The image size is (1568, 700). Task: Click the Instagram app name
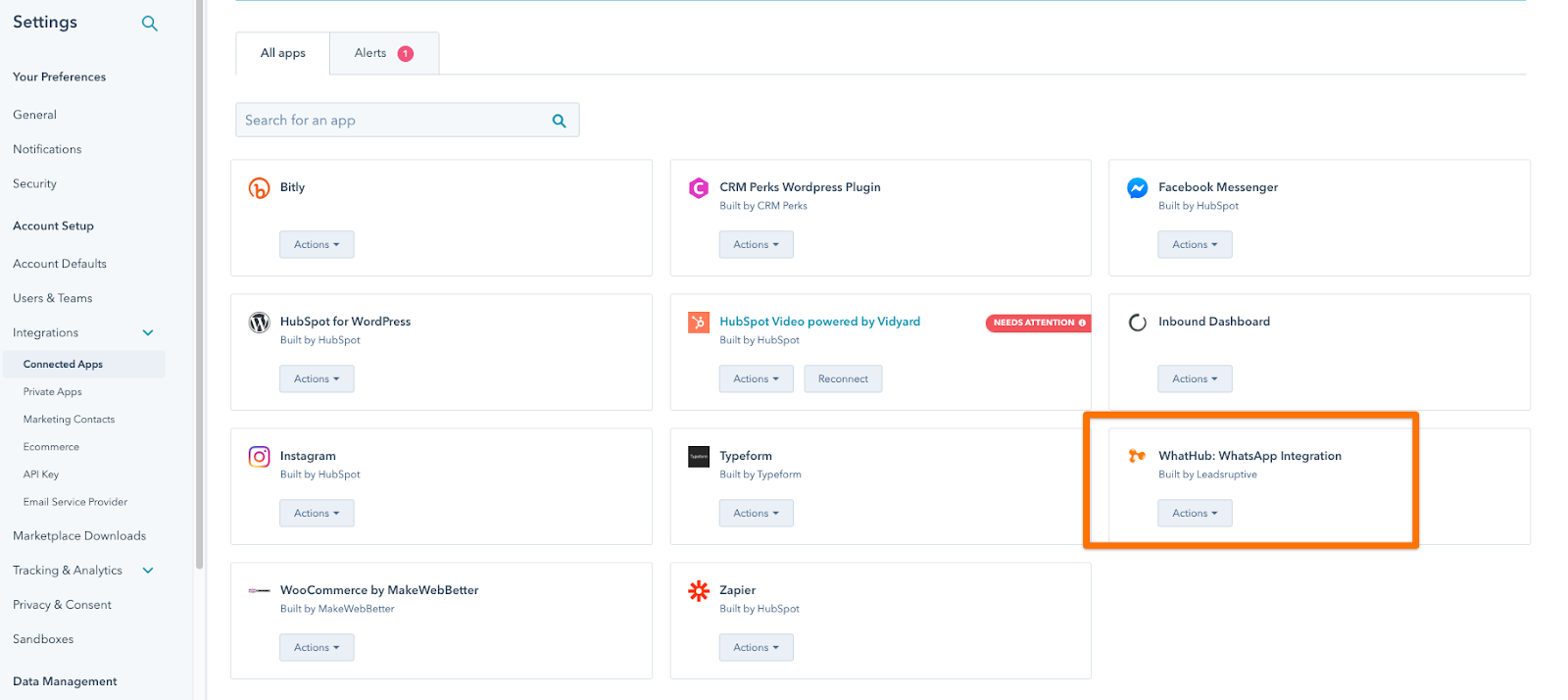coord(308,456)
